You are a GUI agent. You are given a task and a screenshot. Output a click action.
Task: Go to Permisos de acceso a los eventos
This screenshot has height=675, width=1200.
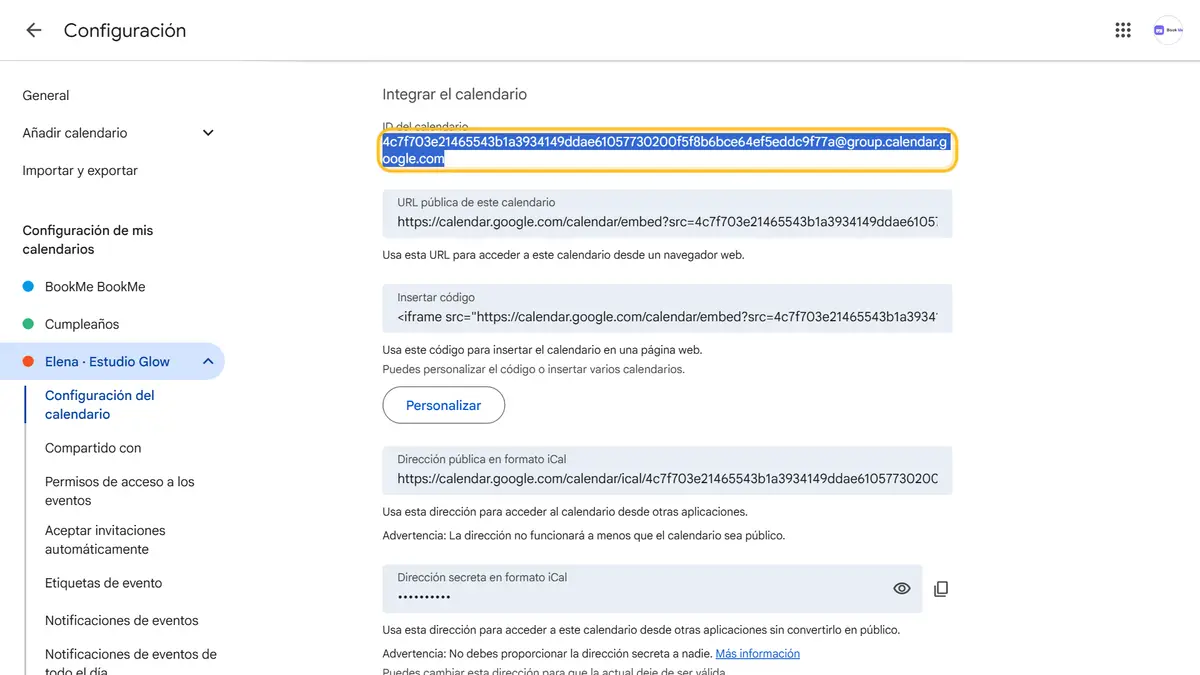click(x=120, y=491)
